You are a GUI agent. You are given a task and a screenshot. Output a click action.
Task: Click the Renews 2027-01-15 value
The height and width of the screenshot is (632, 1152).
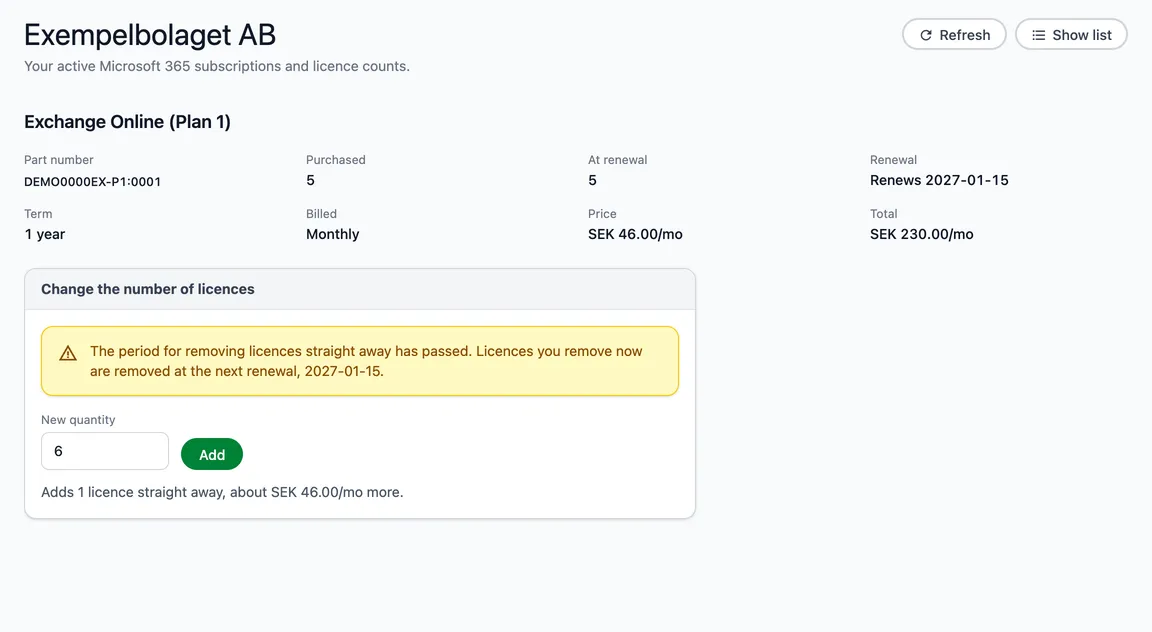939,180
